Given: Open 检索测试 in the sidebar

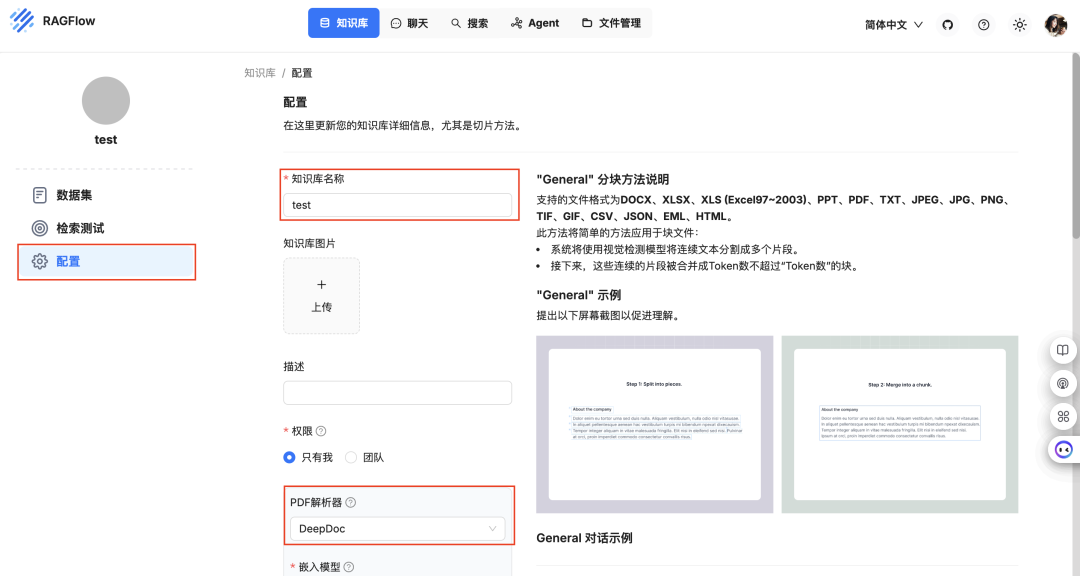Looking at the screenshot, I should (x=106, y=228).
